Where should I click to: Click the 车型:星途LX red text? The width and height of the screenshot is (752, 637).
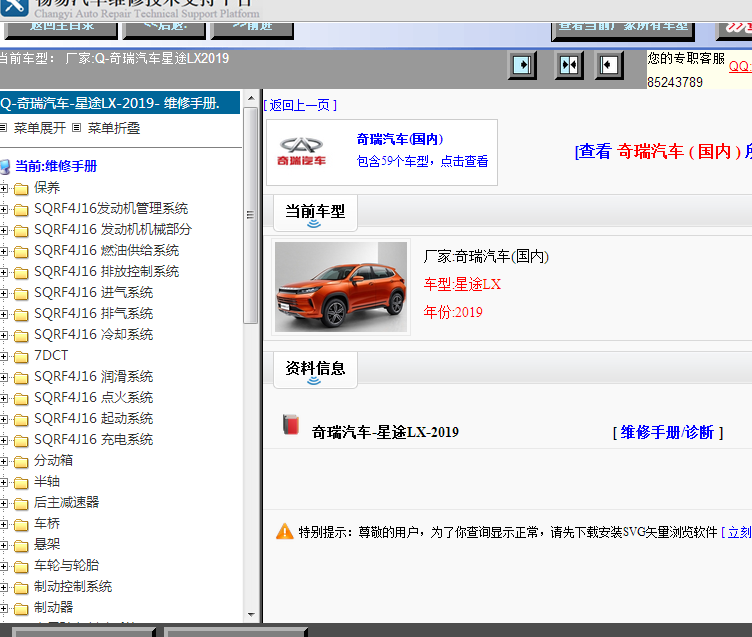(x=462, y=284)
